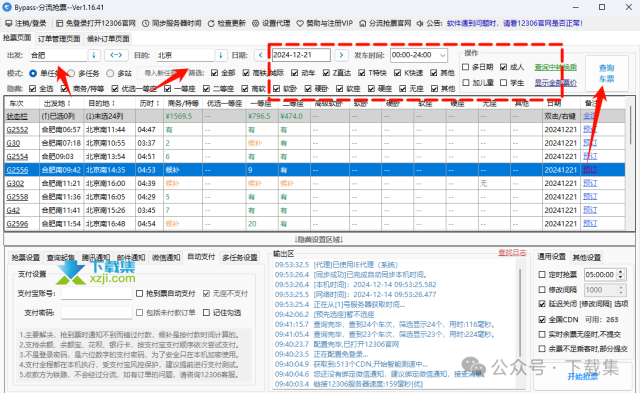
Task: Toggle the 成人 passenger checkbox
Action: (504, 67)
